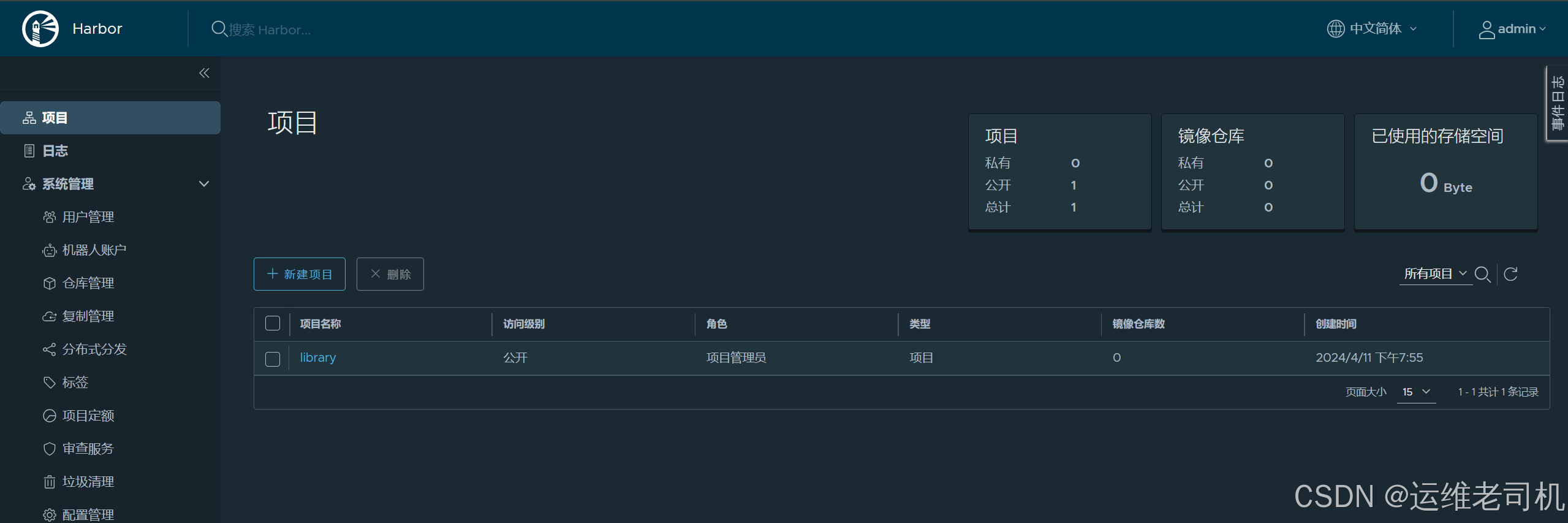
Task: Click the user management people icon
Action: coord(50,217)
